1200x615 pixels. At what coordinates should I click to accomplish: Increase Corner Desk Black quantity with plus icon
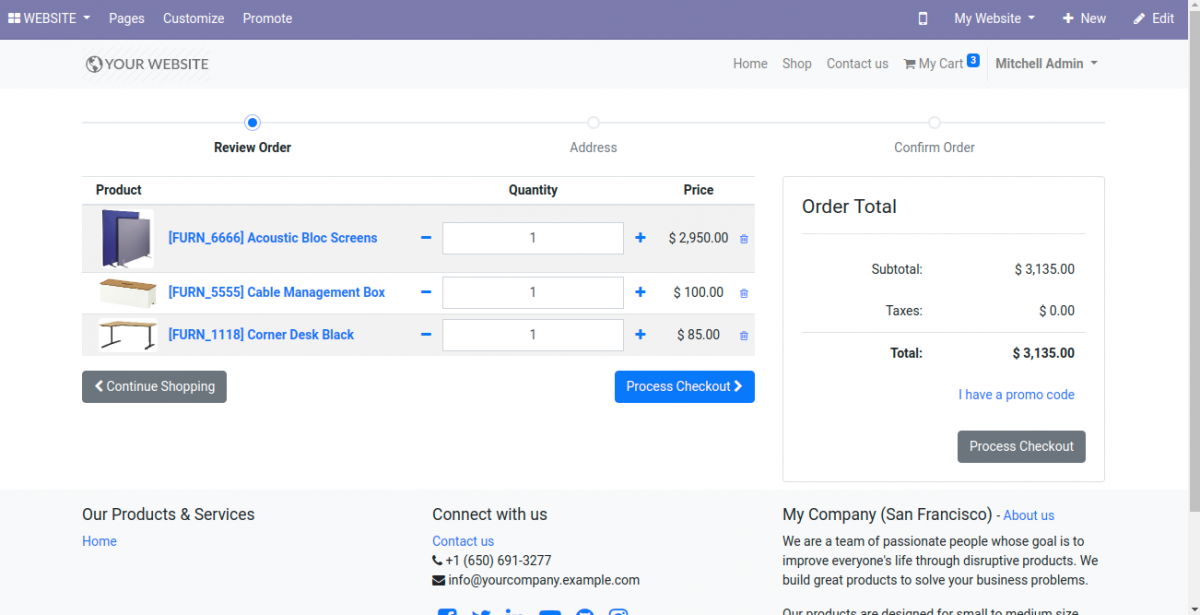640,335
